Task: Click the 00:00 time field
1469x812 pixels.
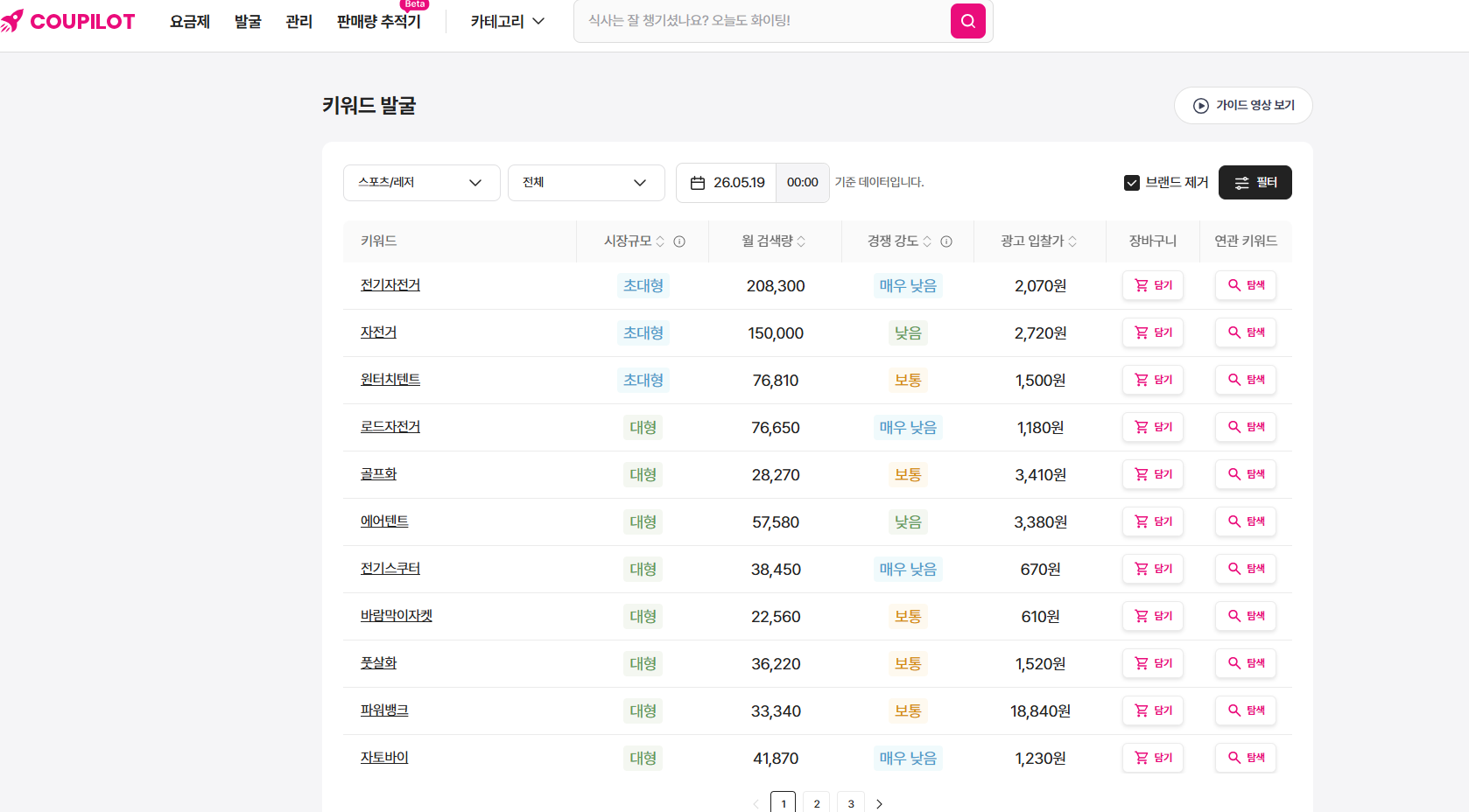Action: tap(803, 183)
